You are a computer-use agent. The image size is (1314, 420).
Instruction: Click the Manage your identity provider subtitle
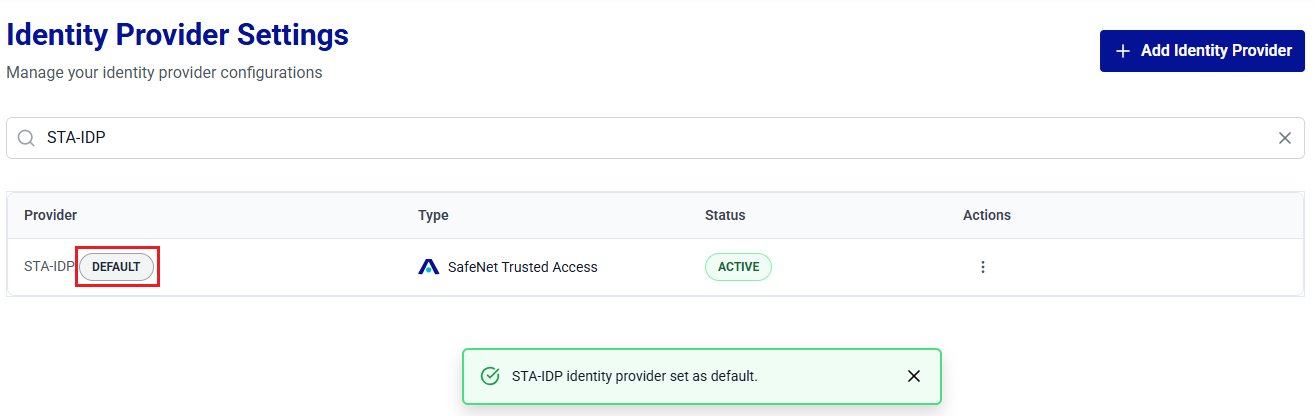164,73
